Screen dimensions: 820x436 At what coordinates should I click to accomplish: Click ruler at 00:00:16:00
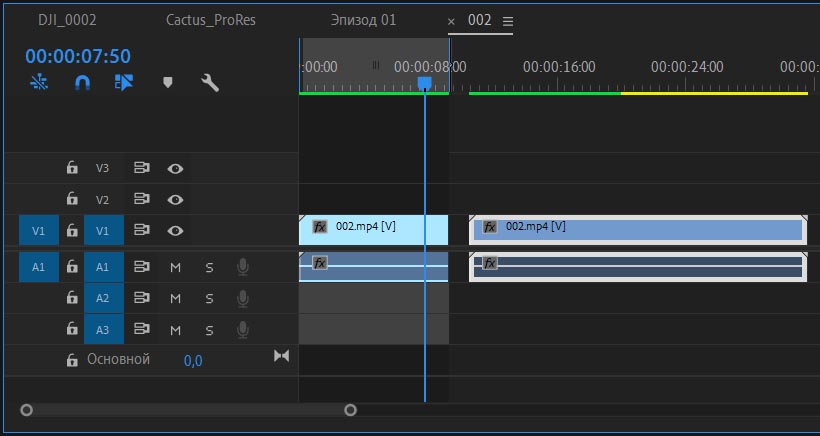tap(559, 67)
